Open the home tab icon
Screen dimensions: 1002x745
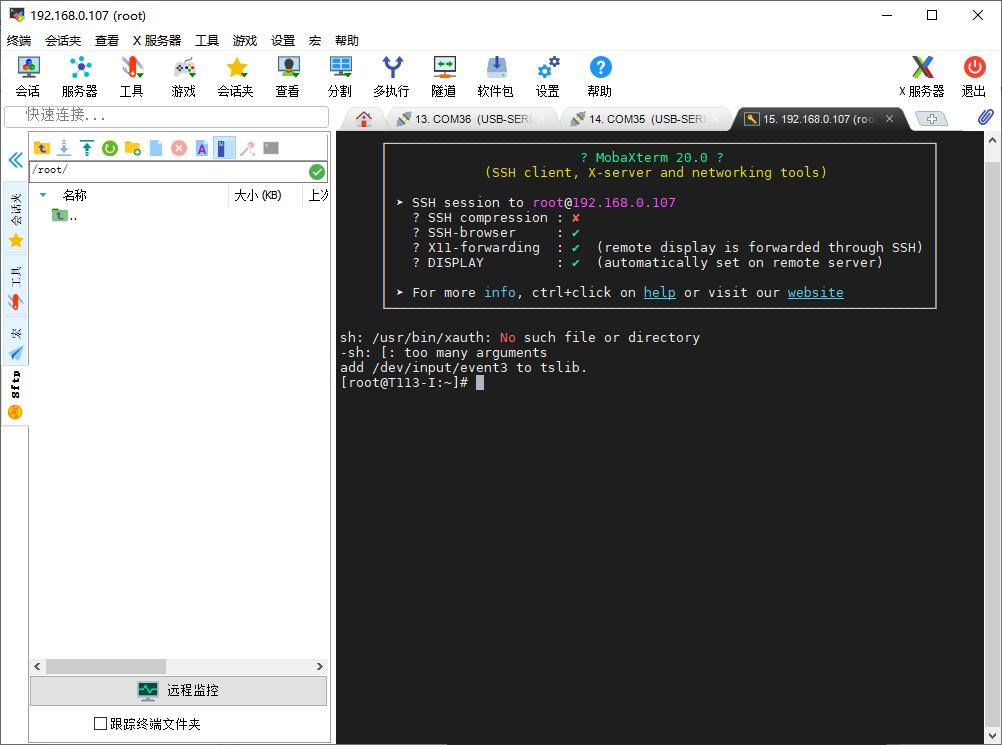pos(364,119)
